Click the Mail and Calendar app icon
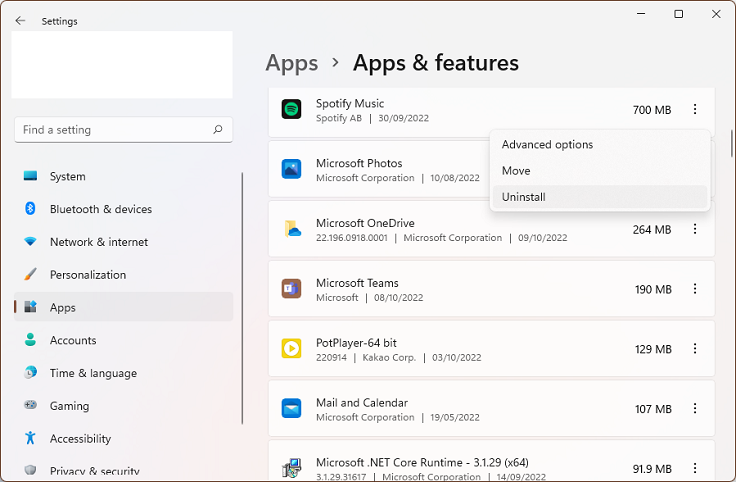 tap(291, 408)
